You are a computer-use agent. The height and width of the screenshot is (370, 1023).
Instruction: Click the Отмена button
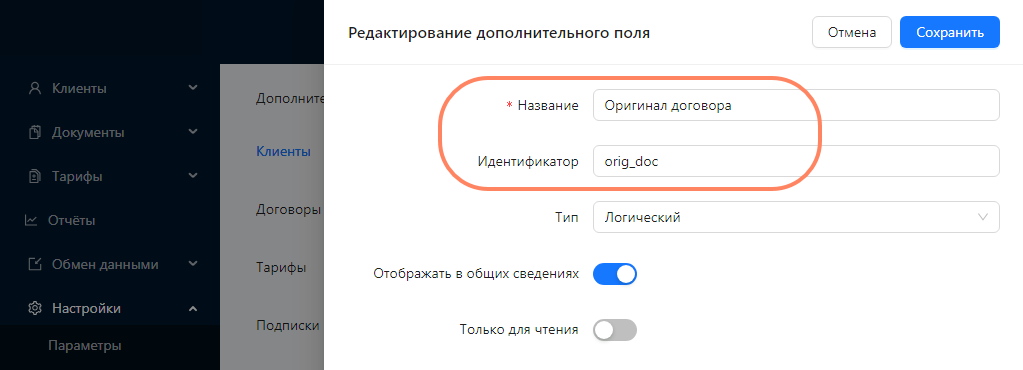pos(851,33)
